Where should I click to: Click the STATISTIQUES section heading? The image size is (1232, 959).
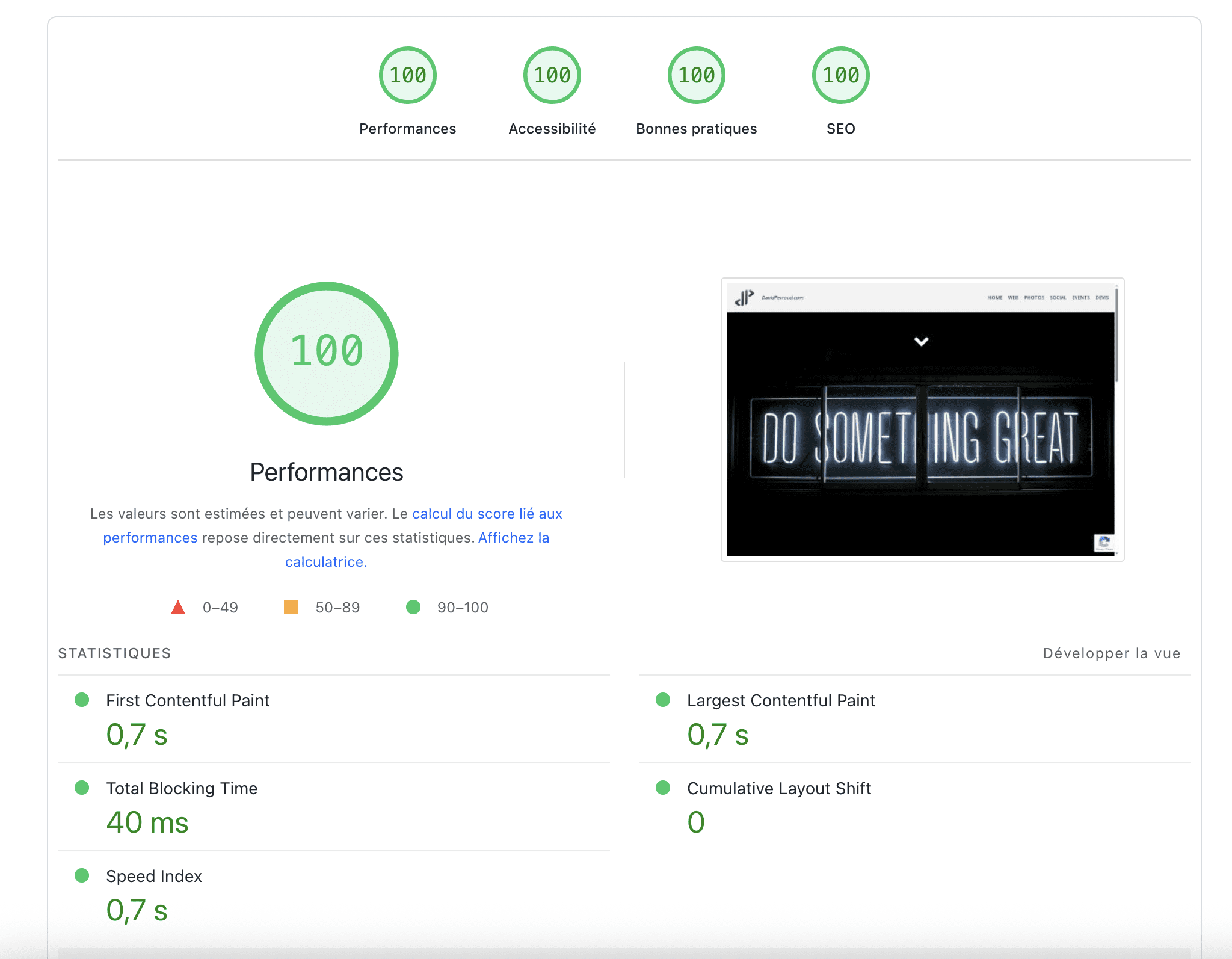click(114, 653)
